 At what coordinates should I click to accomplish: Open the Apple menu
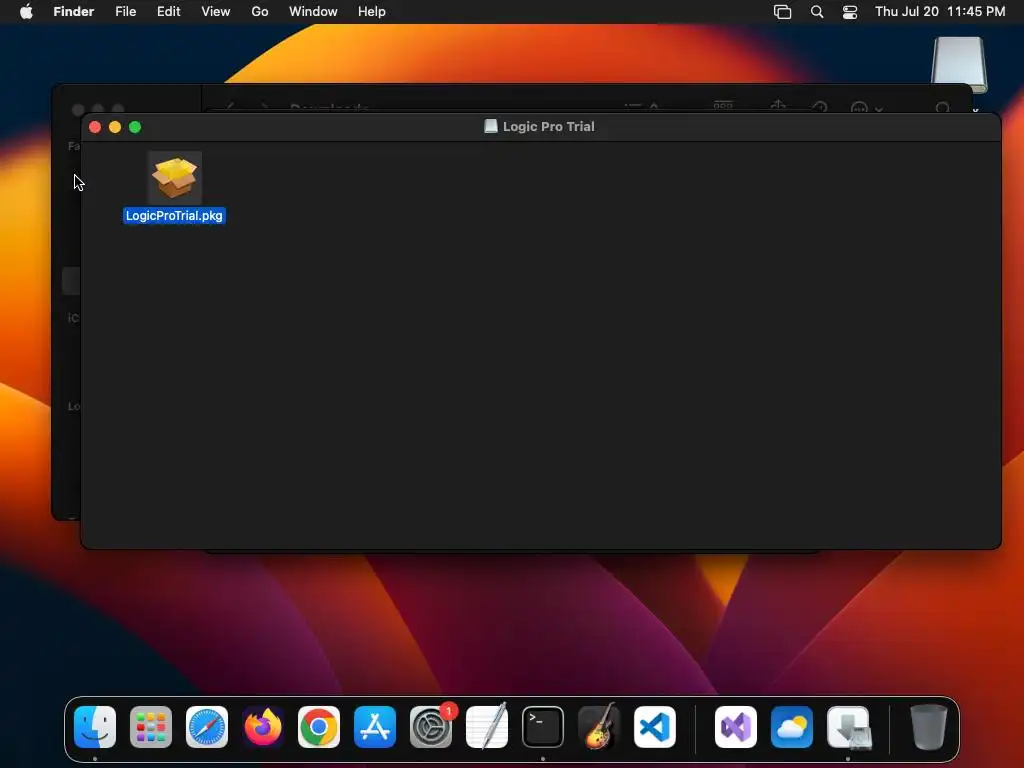pyautogui.click(x=26, y=12)
